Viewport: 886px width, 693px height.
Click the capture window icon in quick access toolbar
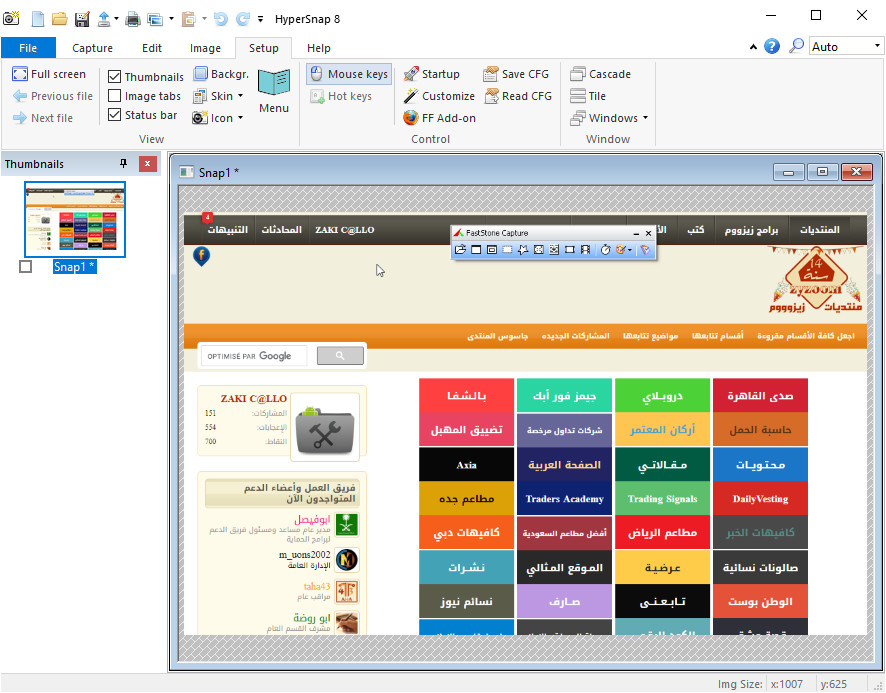tap(155, 19)
